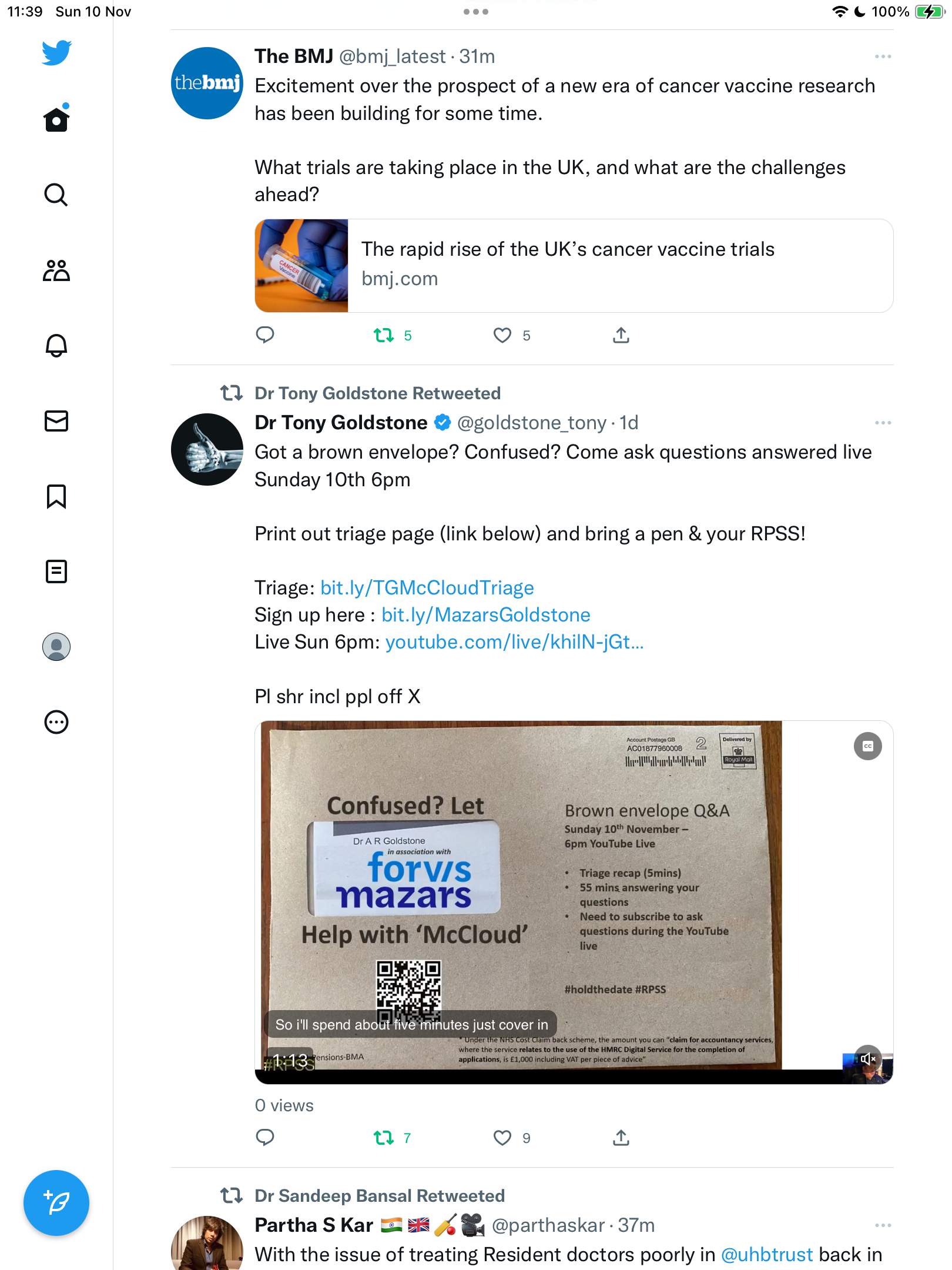This screenshot has width=952, height=1270.
Task: Open Messages envelope icon
Action: (x=56, y=421)
